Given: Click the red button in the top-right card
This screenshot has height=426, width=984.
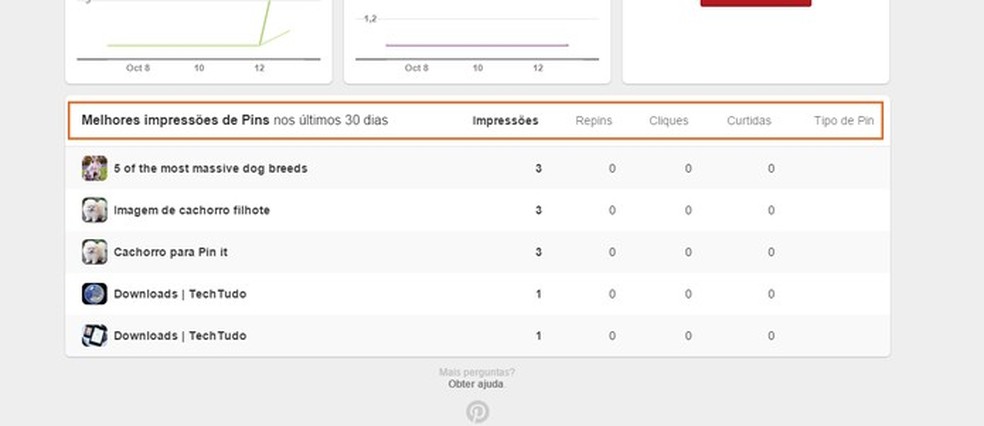Looking at the screenshot, I should (756, 3).
